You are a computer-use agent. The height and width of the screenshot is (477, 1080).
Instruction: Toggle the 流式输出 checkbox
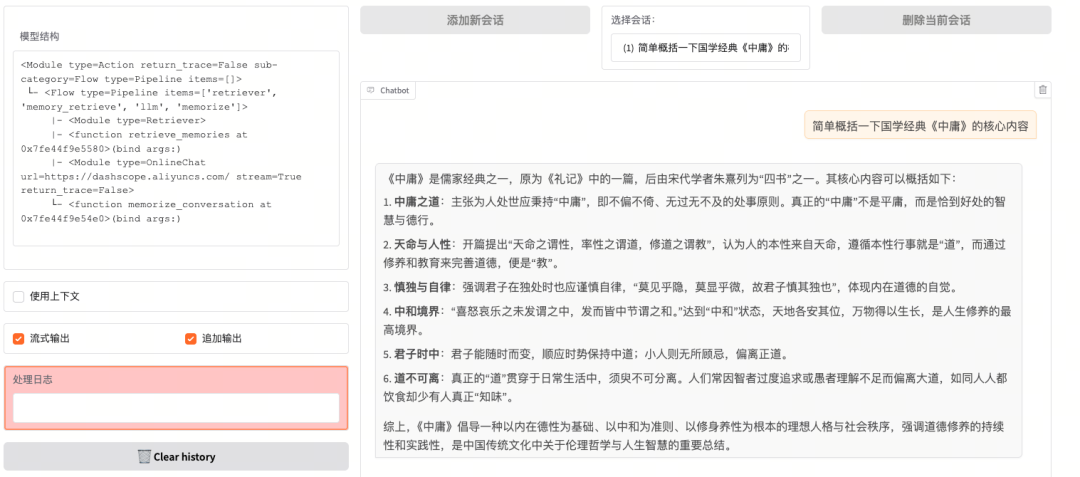click(x=19, y=339)
